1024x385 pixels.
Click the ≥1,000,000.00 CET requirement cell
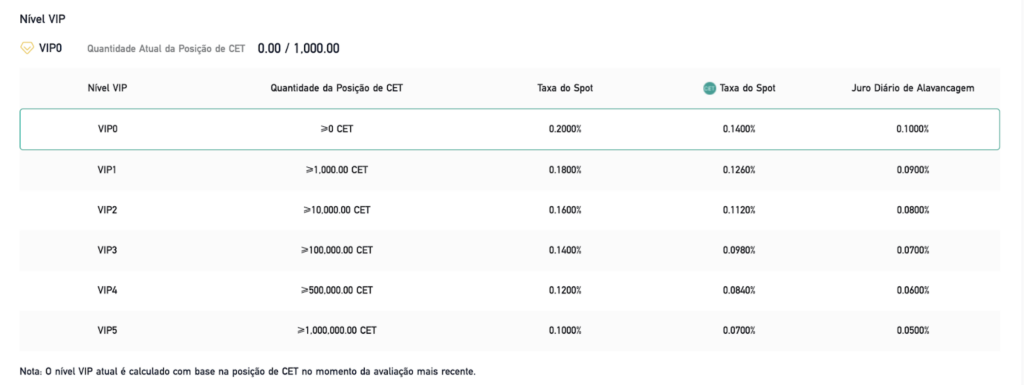(x=336, y=330)
